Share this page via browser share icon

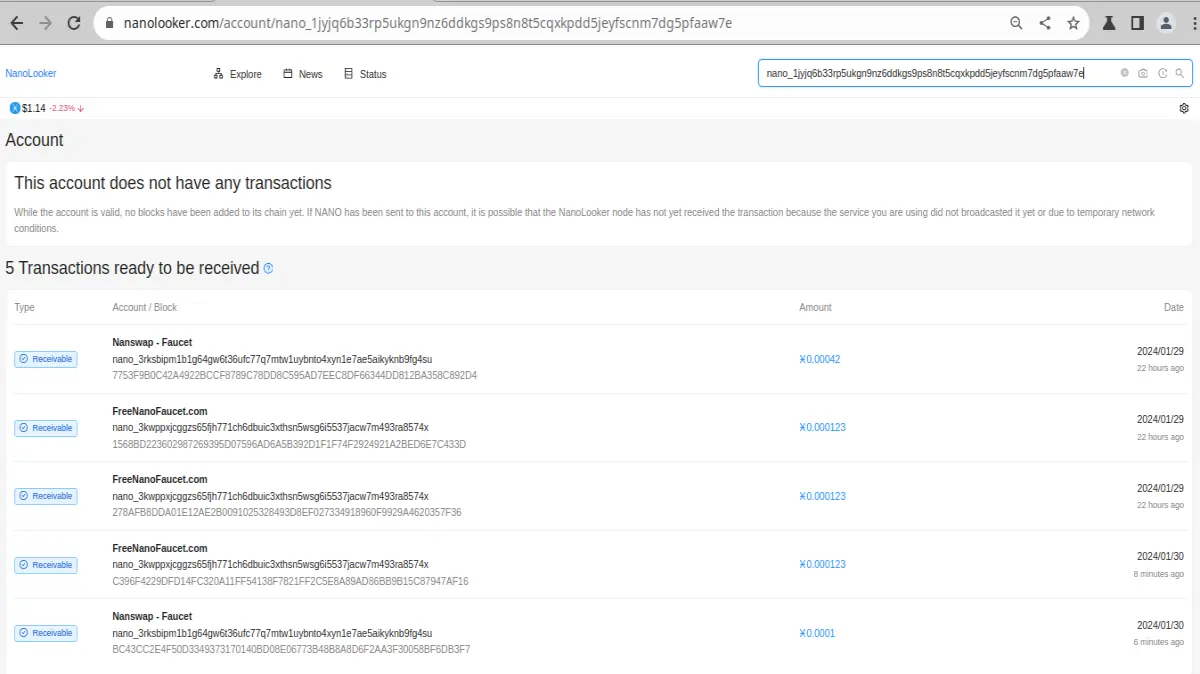1045,23
